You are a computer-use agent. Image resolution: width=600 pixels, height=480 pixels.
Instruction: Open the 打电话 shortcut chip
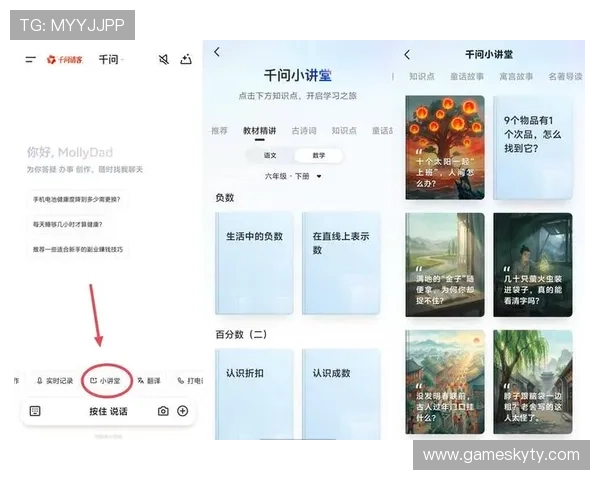[190, 381]
